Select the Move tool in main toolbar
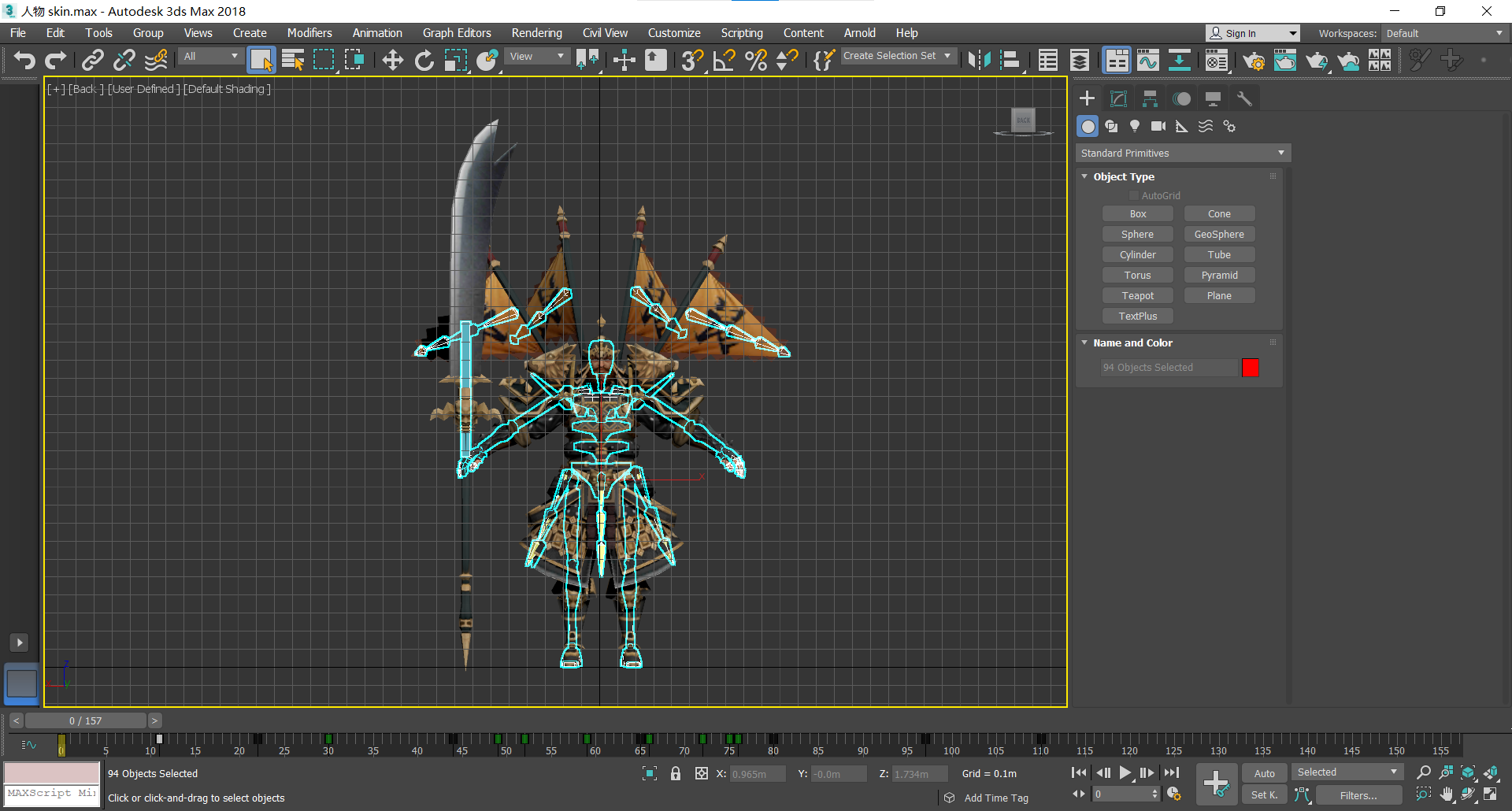The height and width of the screenshot is (811, 1512). point(392,61)
